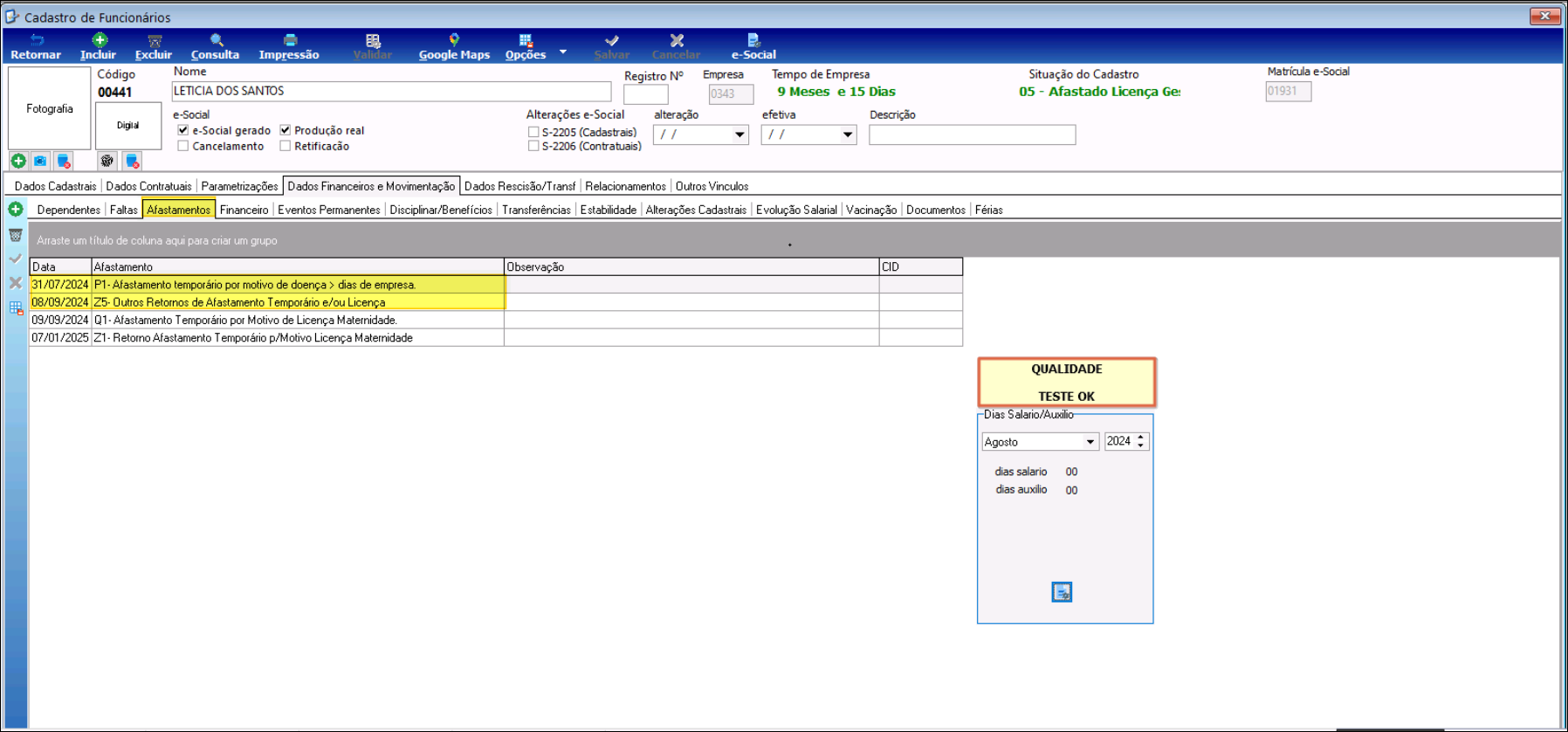Click the Registro Nº input field
The image size is (1568, 732).
(x=646, y=93)
